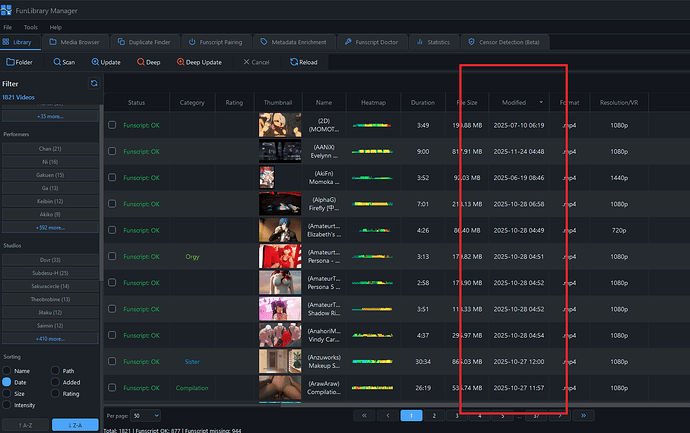Tick the checkbox for the (Anzuworks) Makeup row
This screenshot has width=690, height=433.
pos(112,361)
